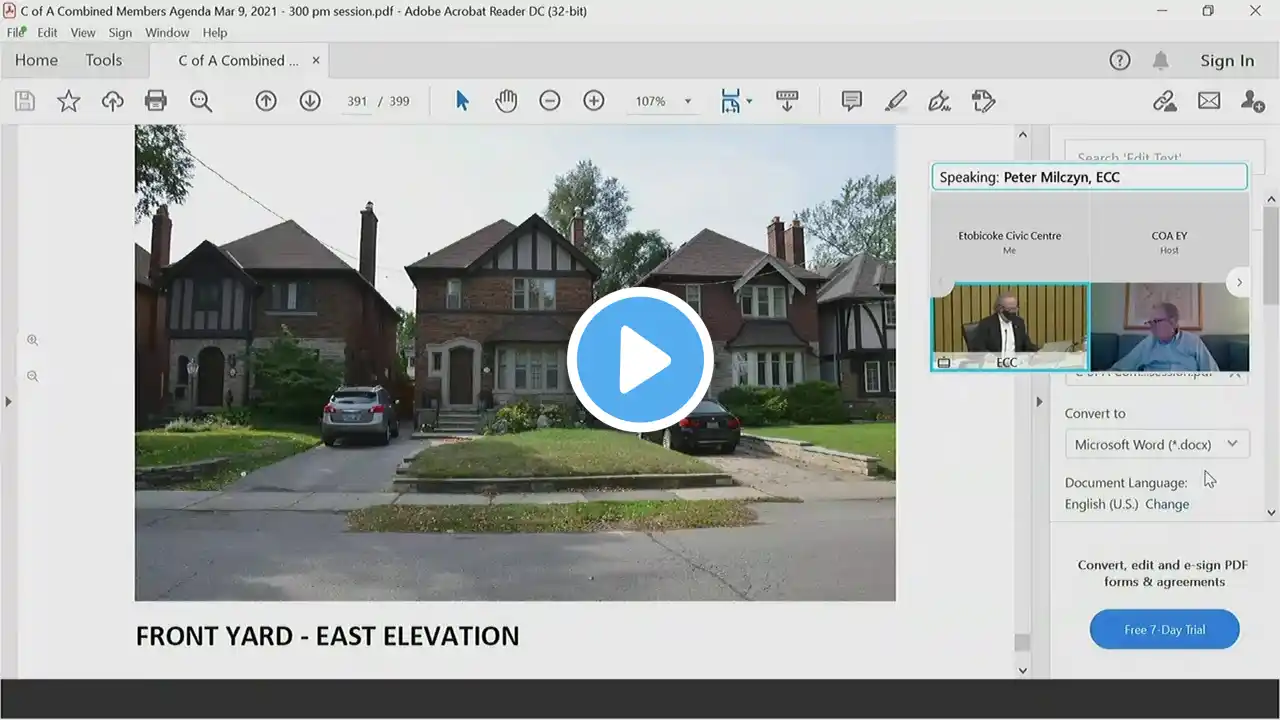Go to next page with down arrow
This screenshot has height=720, width=1280.
310,101
